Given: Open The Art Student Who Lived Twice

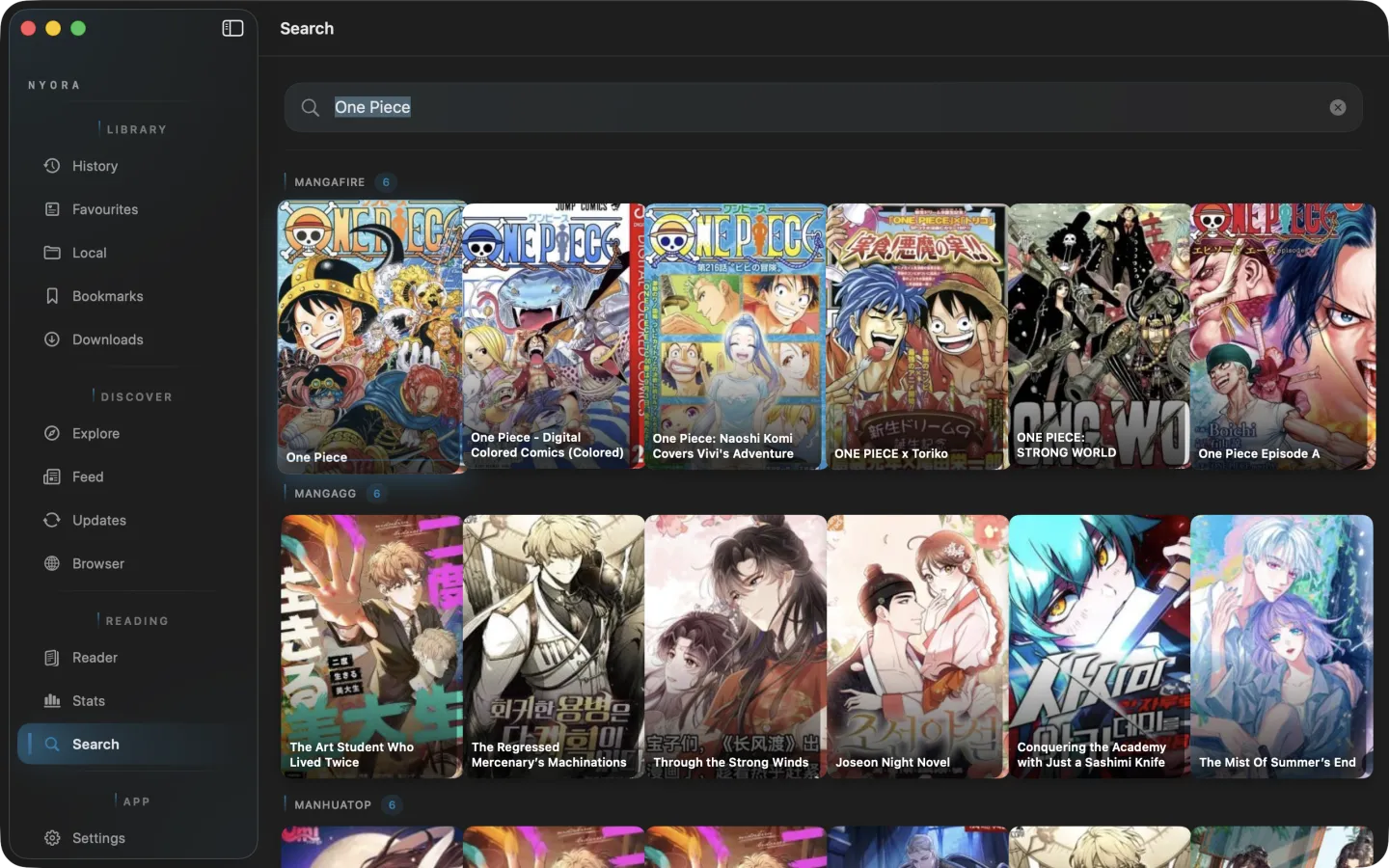Looking at the screenshot, I should [x=371, y=646].
